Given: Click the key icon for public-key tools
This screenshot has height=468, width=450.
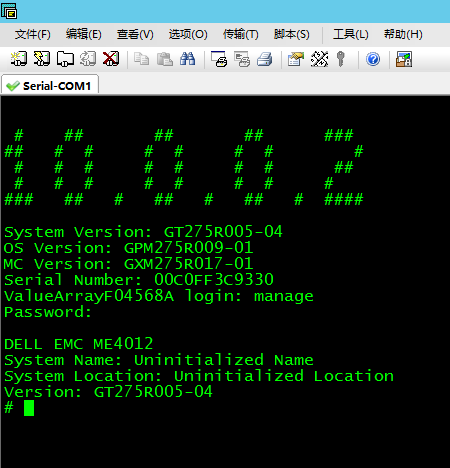Looking at the screenshot, I should pos(340,59).
